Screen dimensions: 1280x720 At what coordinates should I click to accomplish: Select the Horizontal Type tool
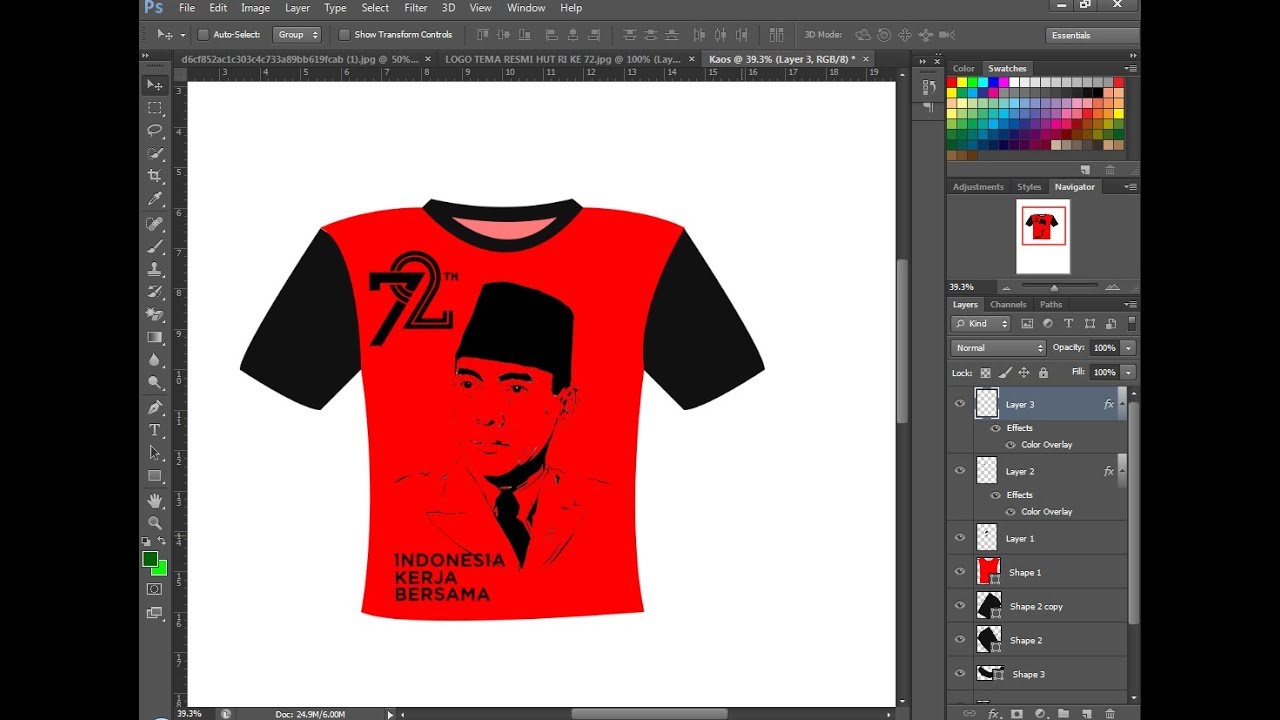coord(154,431)
